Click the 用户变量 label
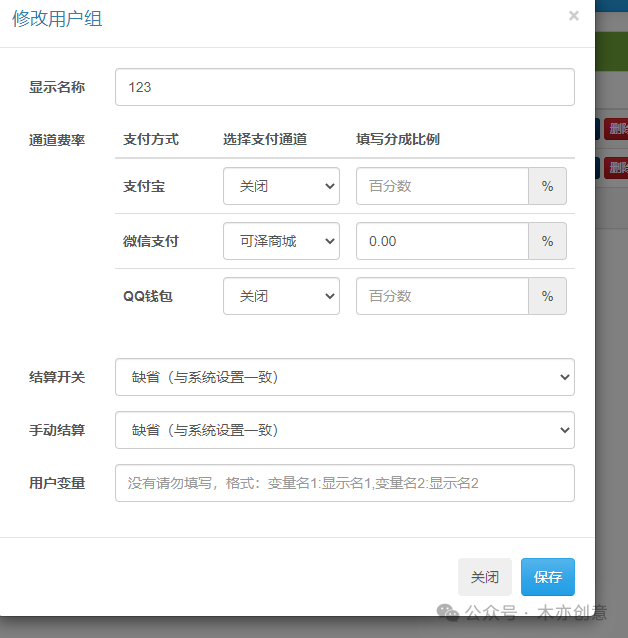Image resolution: width=628 pixels, height=638 pixels. tap(57, 483)
